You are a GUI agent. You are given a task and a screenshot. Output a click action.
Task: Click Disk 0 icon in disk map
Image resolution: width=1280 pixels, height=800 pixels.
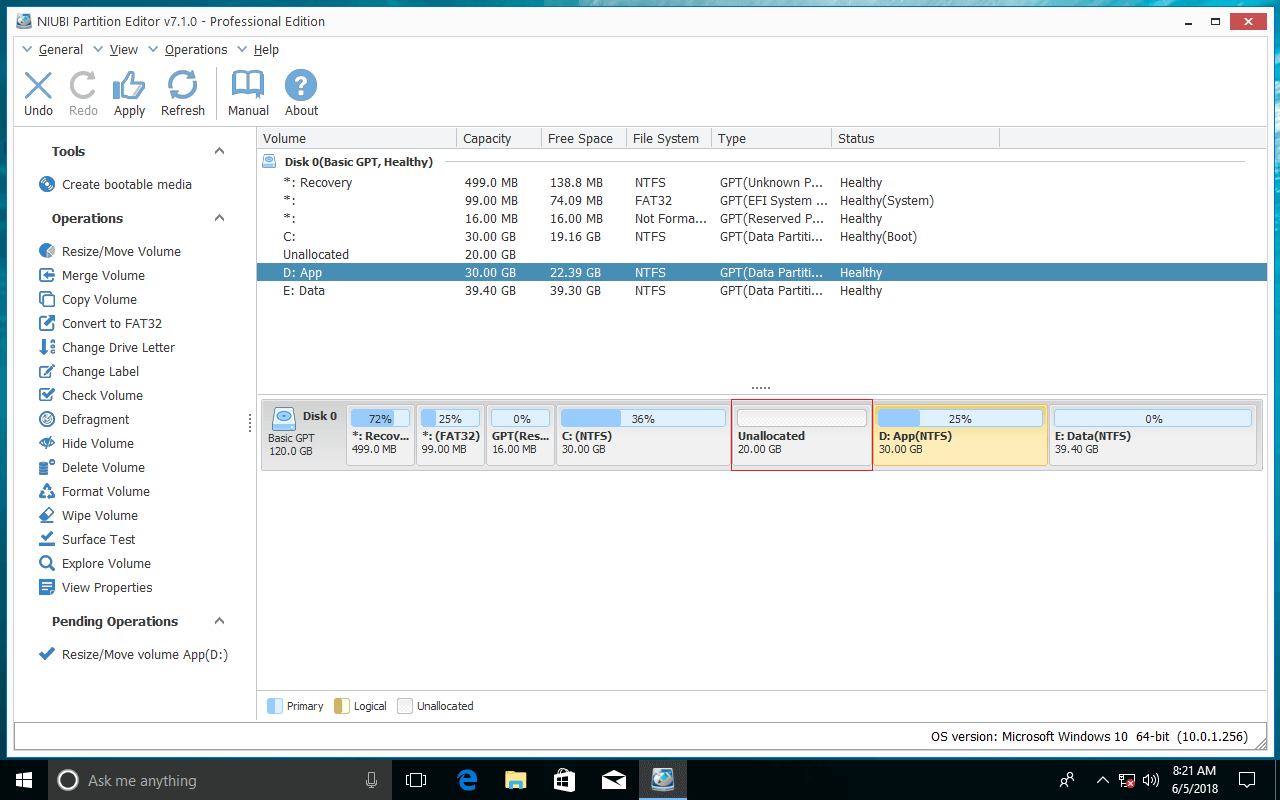pos(284,418)
